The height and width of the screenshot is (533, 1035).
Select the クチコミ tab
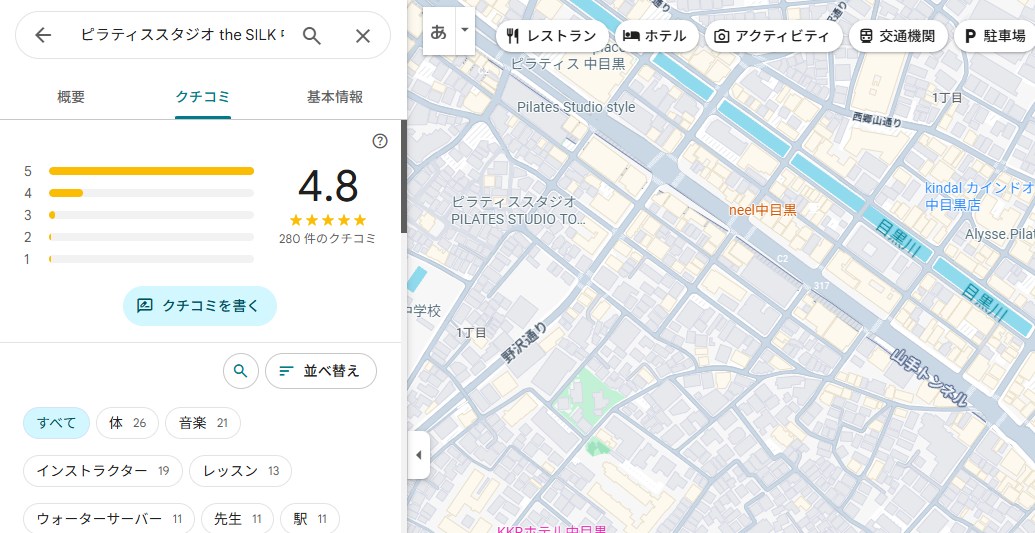[203, 97]
